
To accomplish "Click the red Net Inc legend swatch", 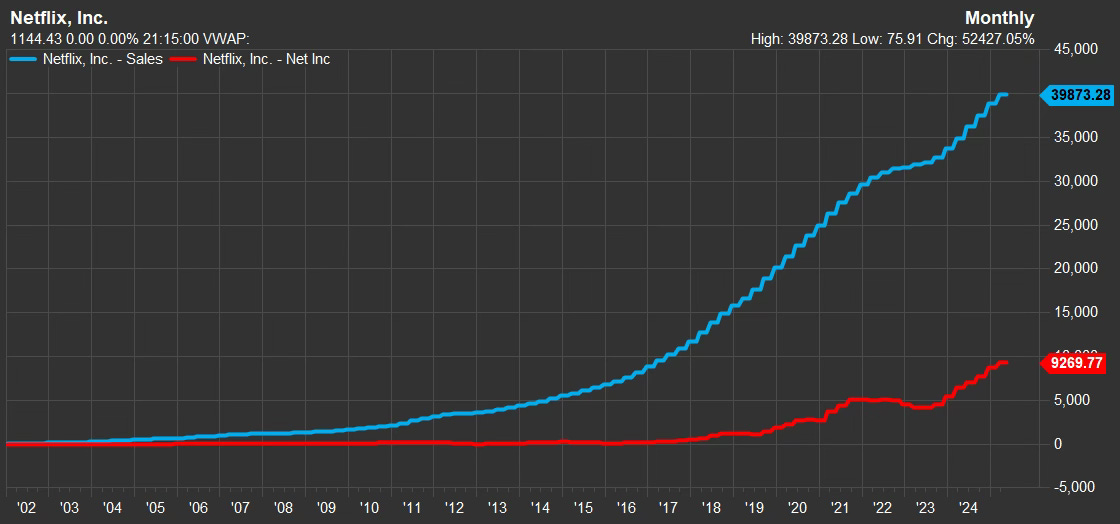I will coord(184,60).
